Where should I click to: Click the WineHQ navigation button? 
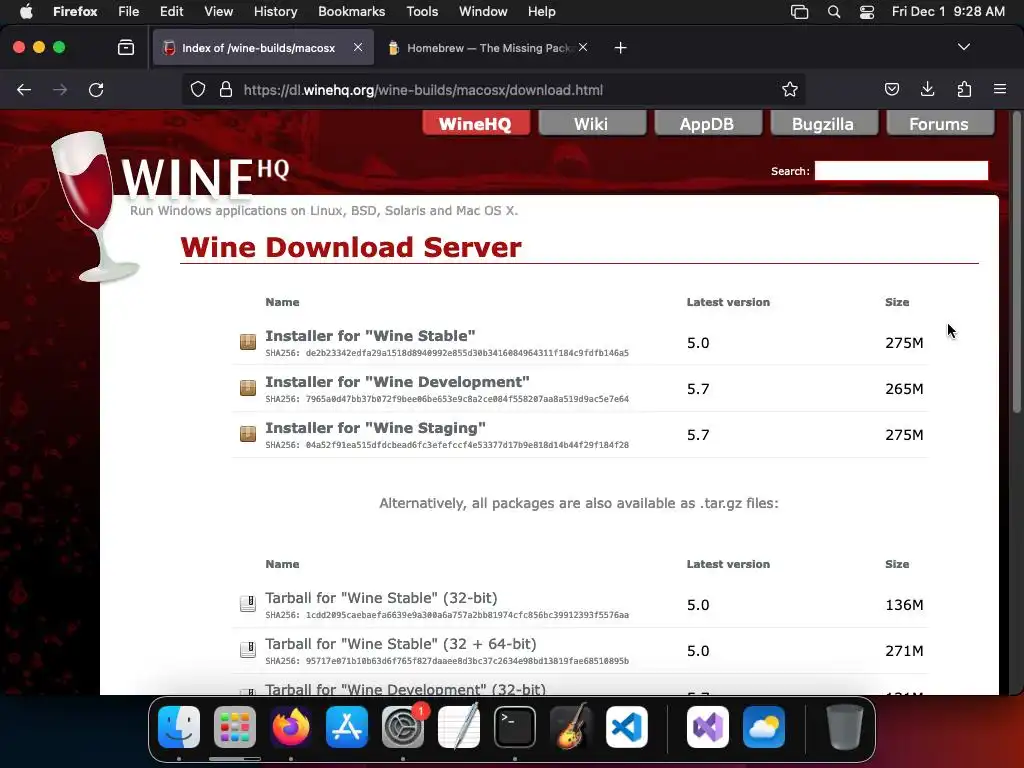click(x=475, y=123)
